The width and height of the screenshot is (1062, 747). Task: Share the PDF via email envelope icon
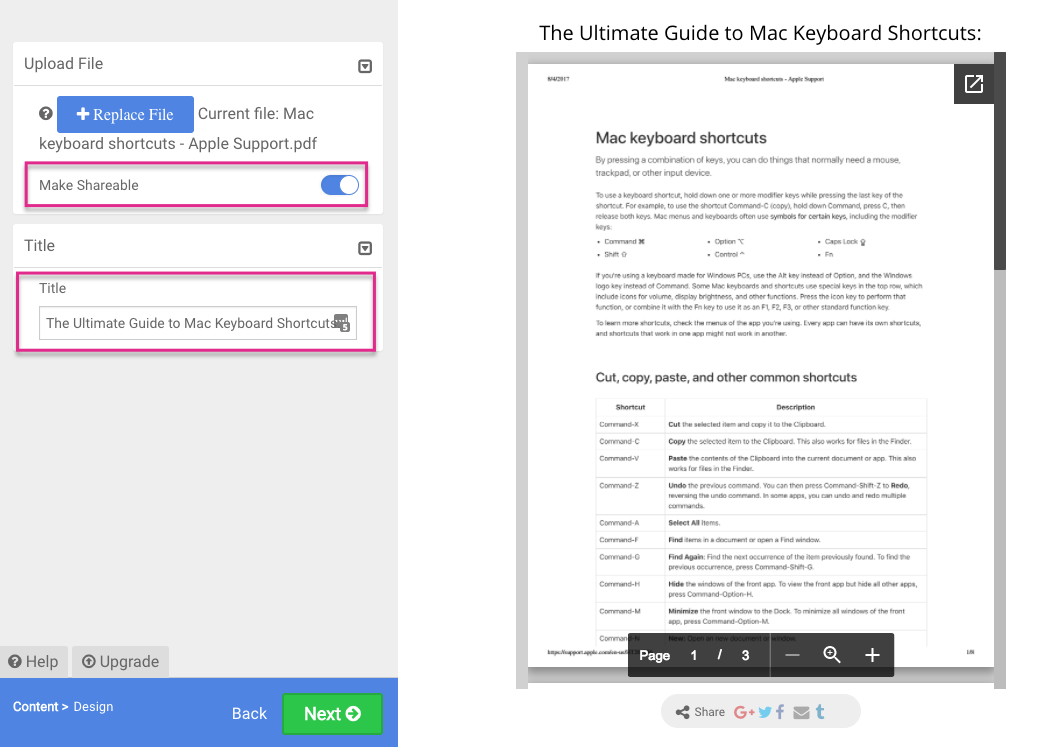click(801, 712)
